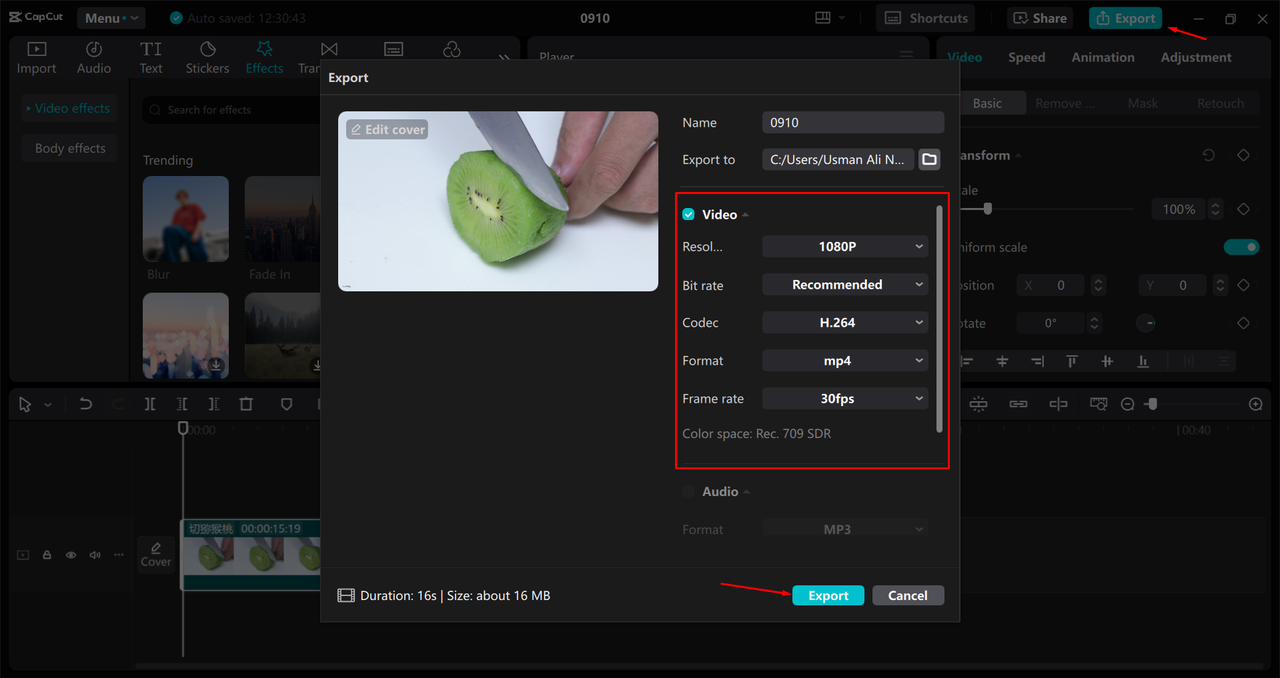
Task: Click Cancel in the Export dialog
Action: (x=908, y=595)
